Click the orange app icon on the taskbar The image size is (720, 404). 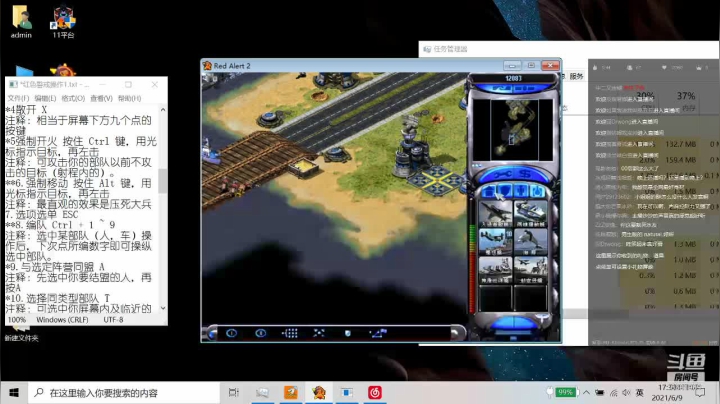coord(291,393)
